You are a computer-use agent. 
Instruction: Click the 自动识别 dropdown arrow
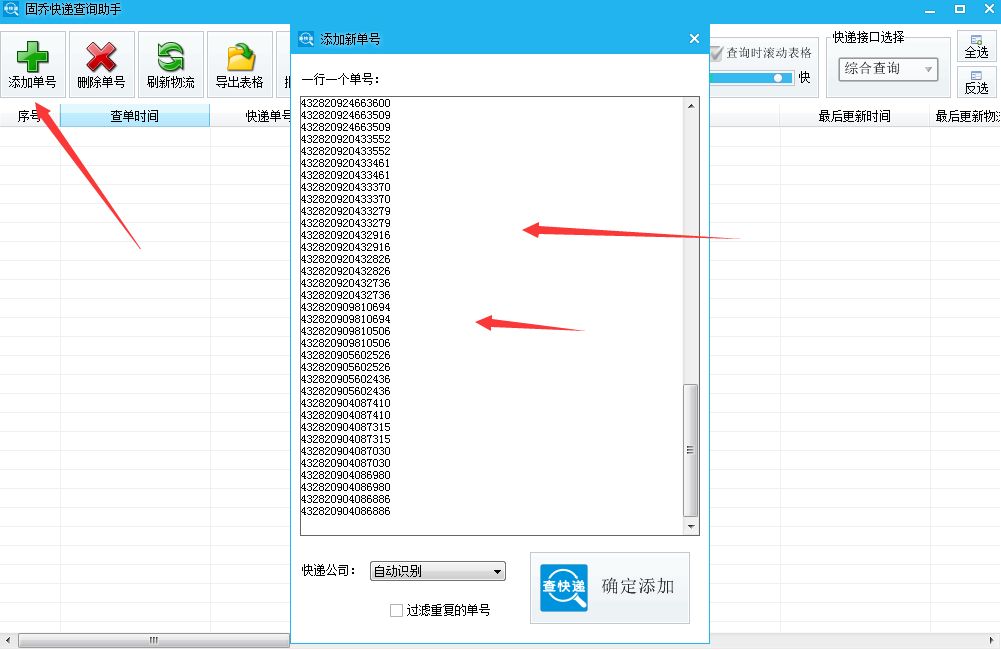pos(497,571)
